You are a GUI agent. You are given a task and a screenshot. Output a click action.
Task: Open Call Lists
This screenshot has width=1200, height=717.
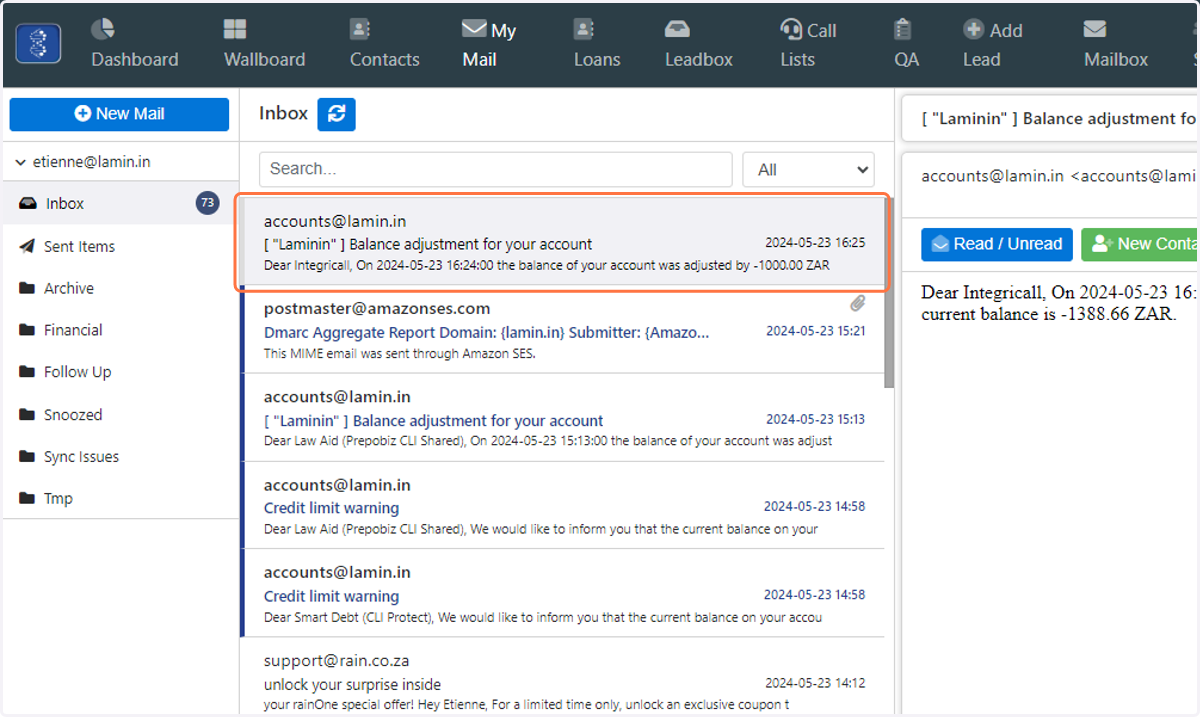(x=808, y=44)
